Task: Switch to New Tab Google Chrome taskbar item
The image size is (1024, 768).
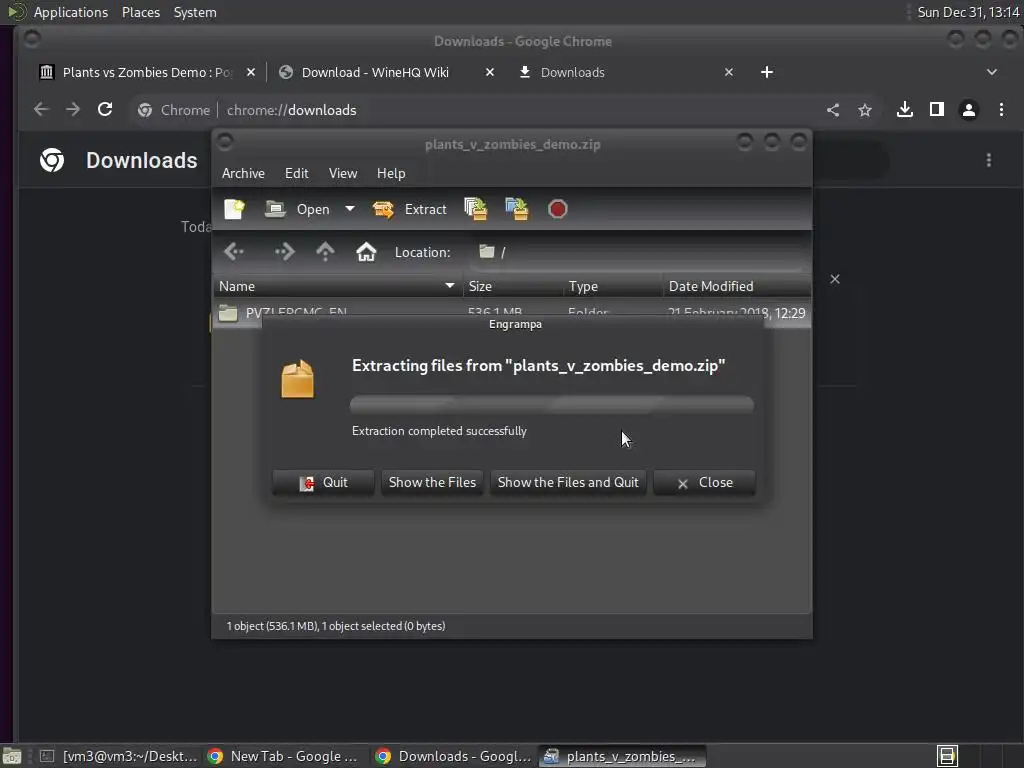Action: pos(282,756)
